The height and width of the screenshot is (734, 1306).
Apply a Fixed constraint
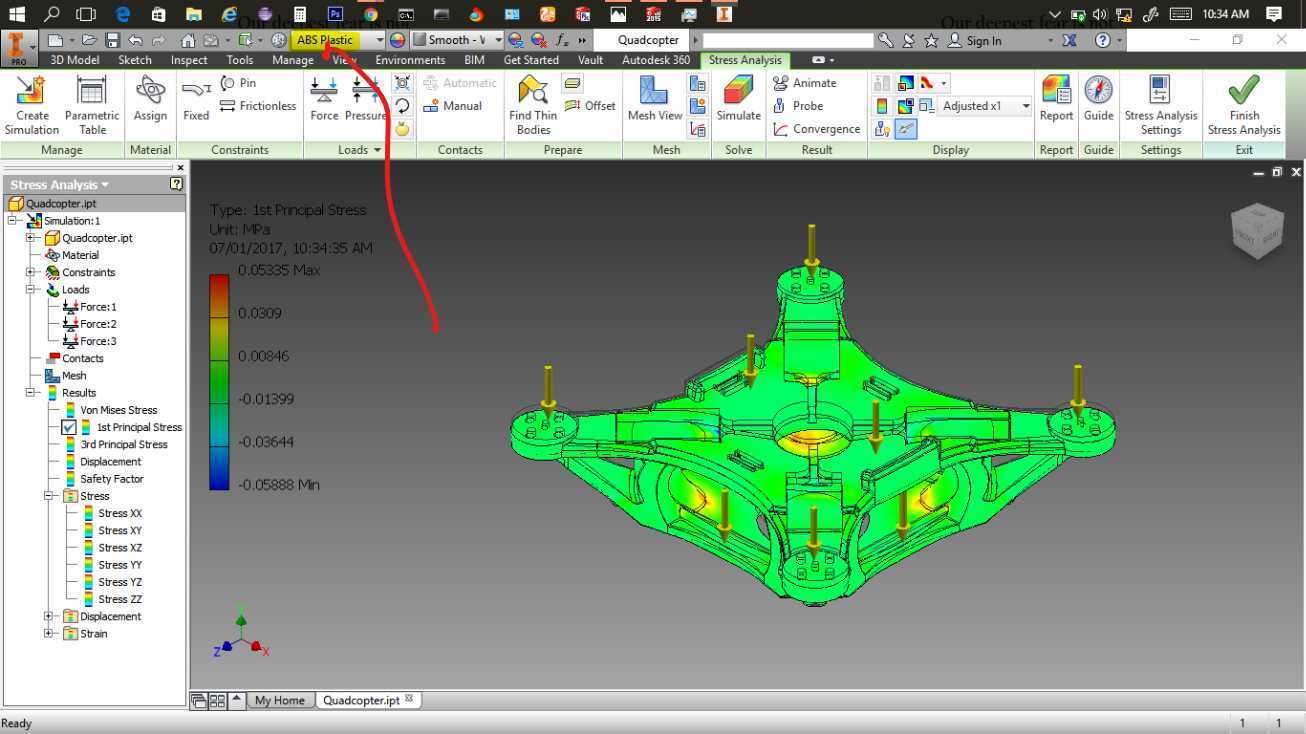click(196, 98)
